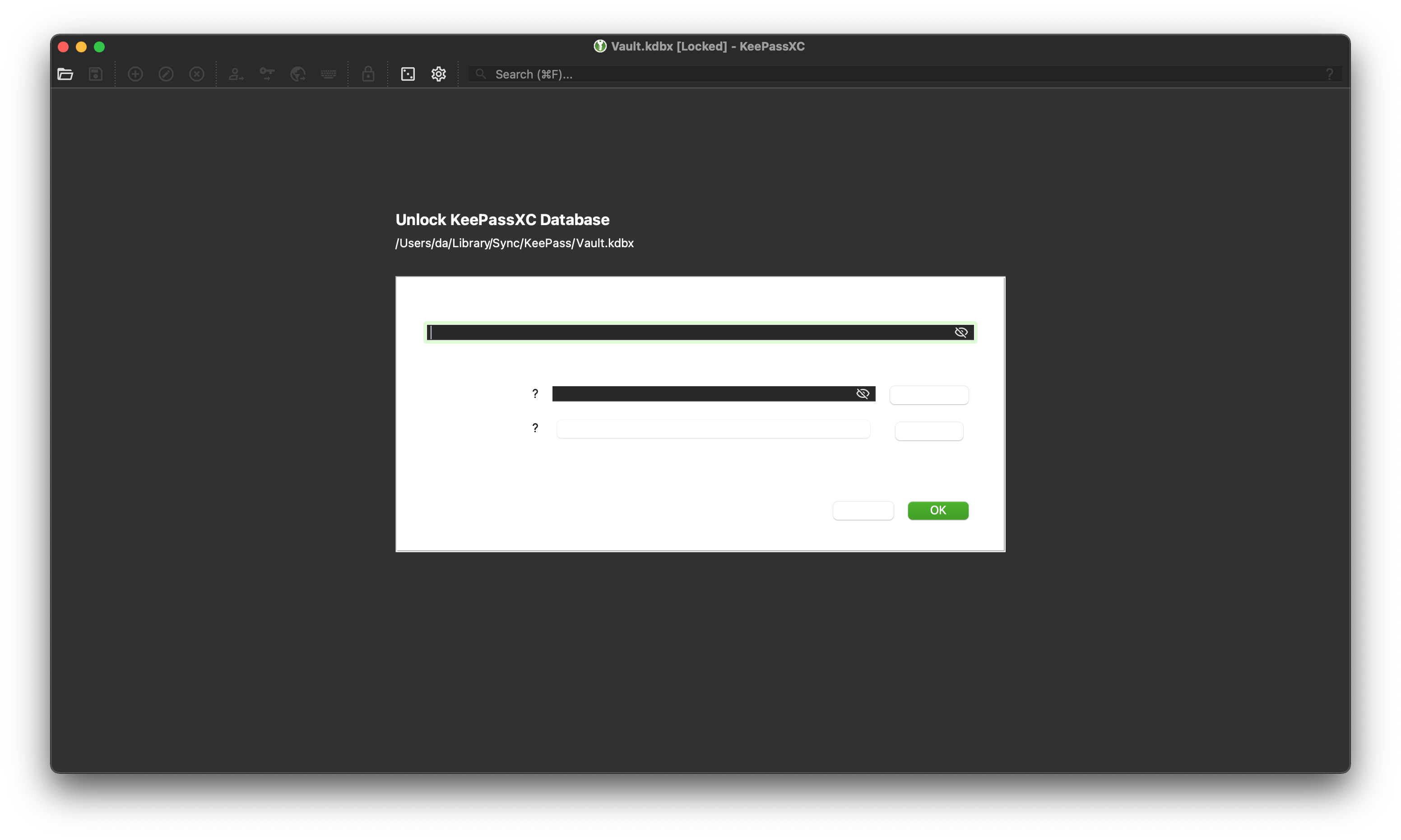Click the Open URL globe icon

tap(297, 74)
